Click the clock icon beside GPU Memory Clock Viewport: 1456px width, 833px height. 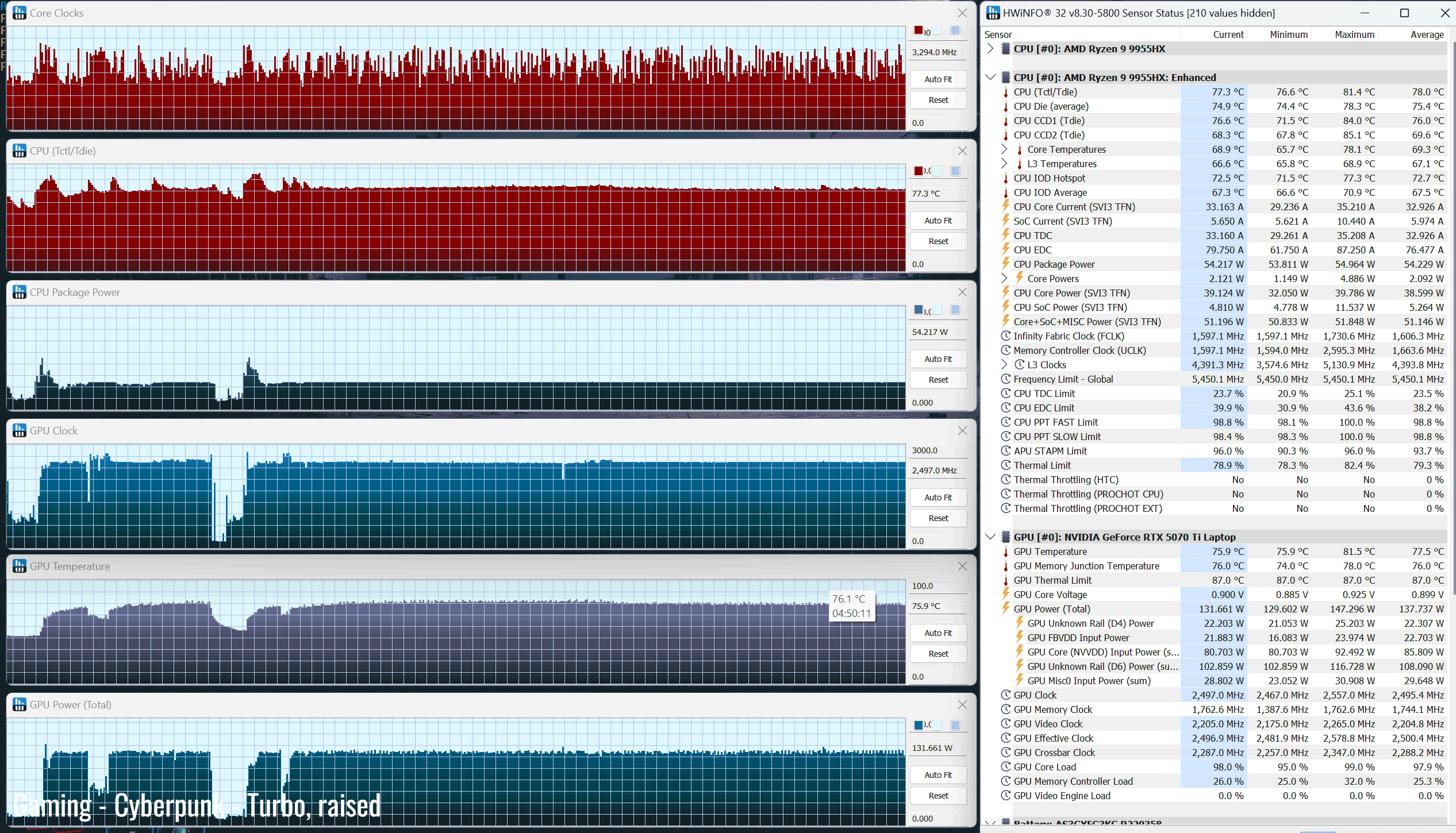pyautogui.click(x=1005, y=709)
